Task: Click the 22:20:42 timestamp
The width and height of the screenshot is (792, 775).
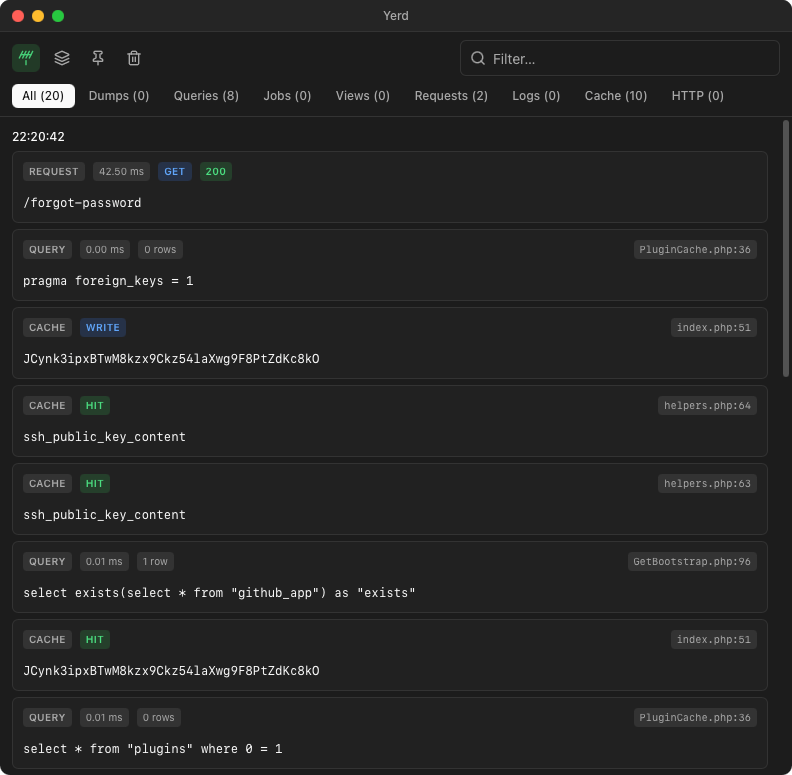Action: click(x=38, y=137)
